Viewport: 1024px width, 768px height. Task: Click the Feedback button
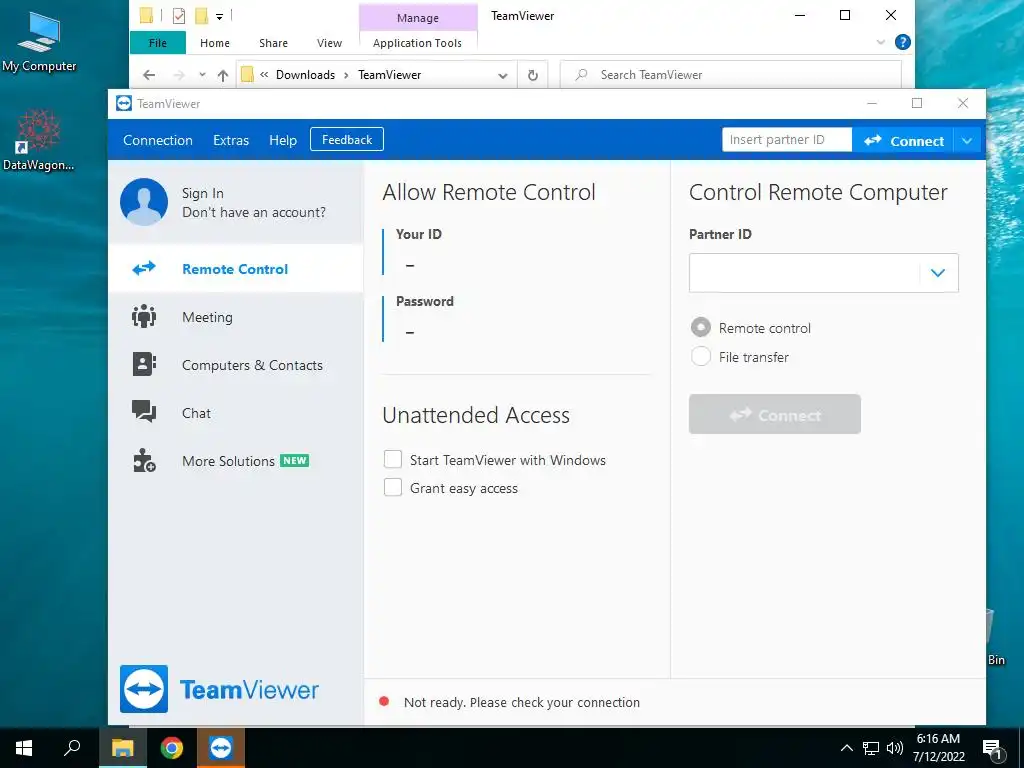(347, 139)
